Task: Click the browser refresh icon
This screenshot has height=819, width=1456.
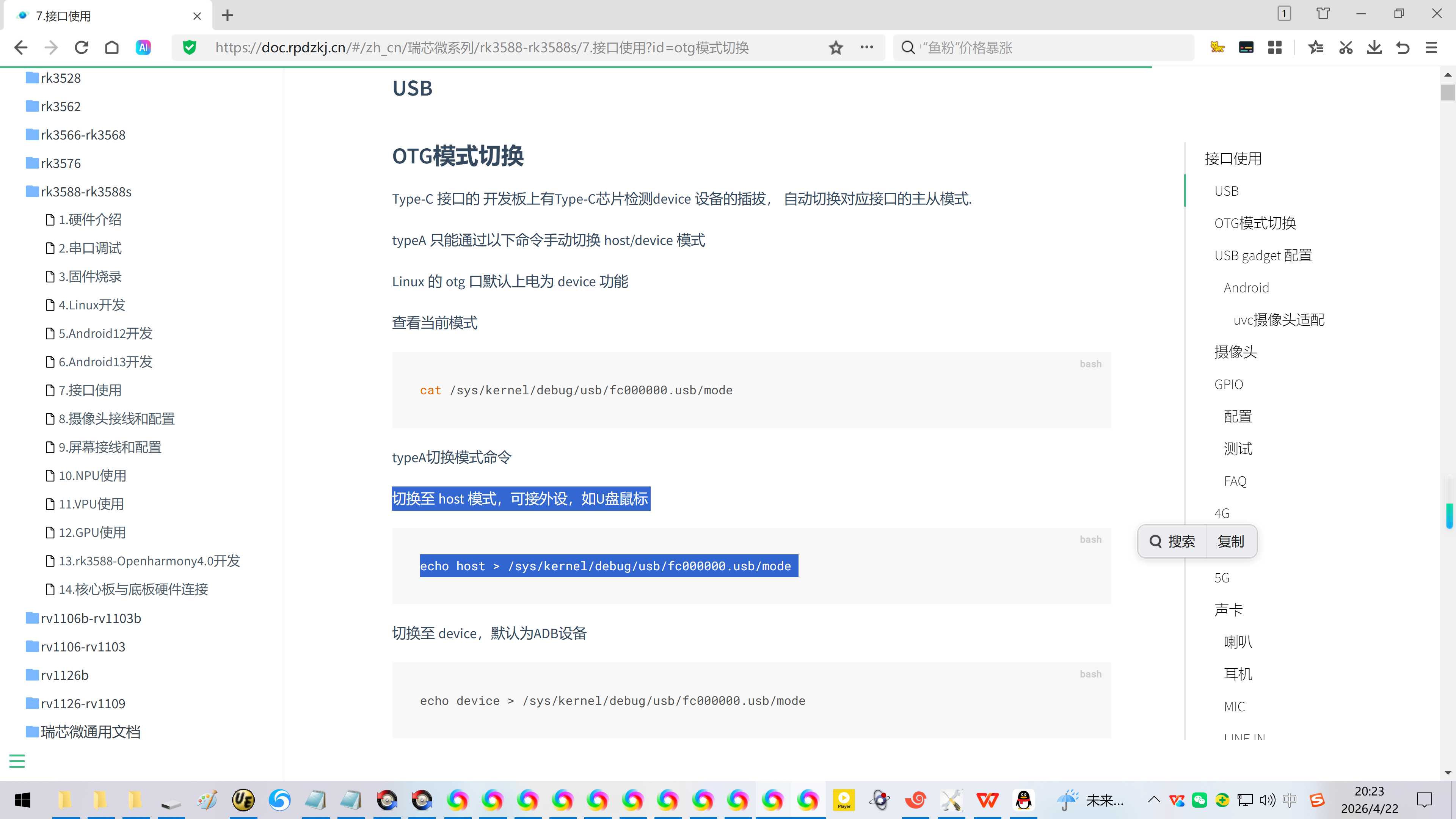Action: 82,47
